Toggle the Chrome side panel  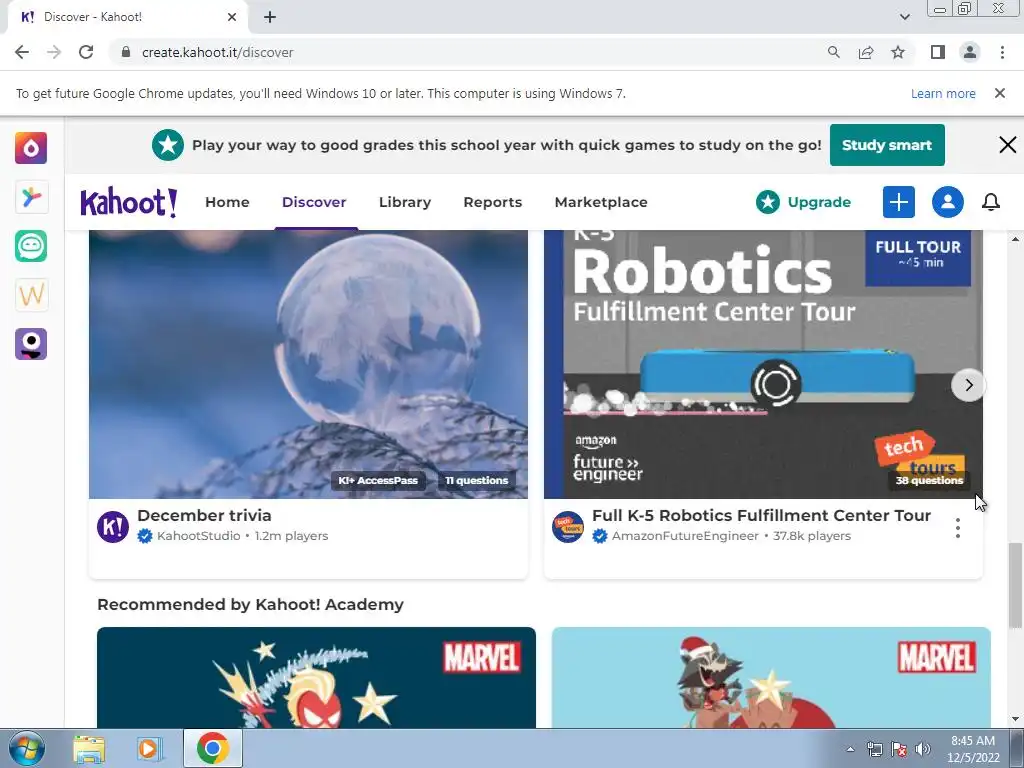point(938,52)
